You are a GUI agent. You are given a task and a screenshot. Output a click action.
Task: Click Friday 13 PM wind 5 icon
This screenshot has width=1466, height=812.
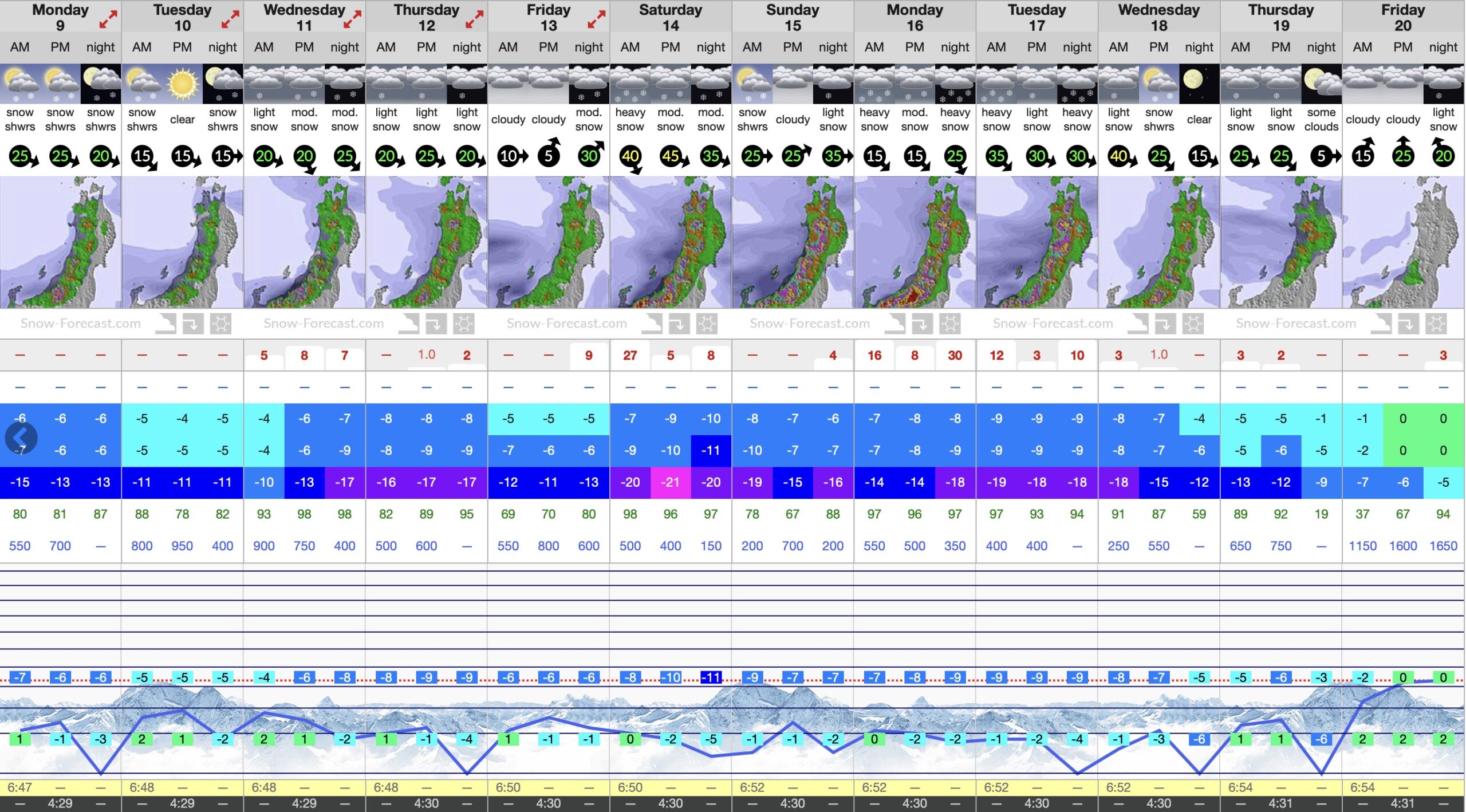pyautogui.click(x=549, y=152)
